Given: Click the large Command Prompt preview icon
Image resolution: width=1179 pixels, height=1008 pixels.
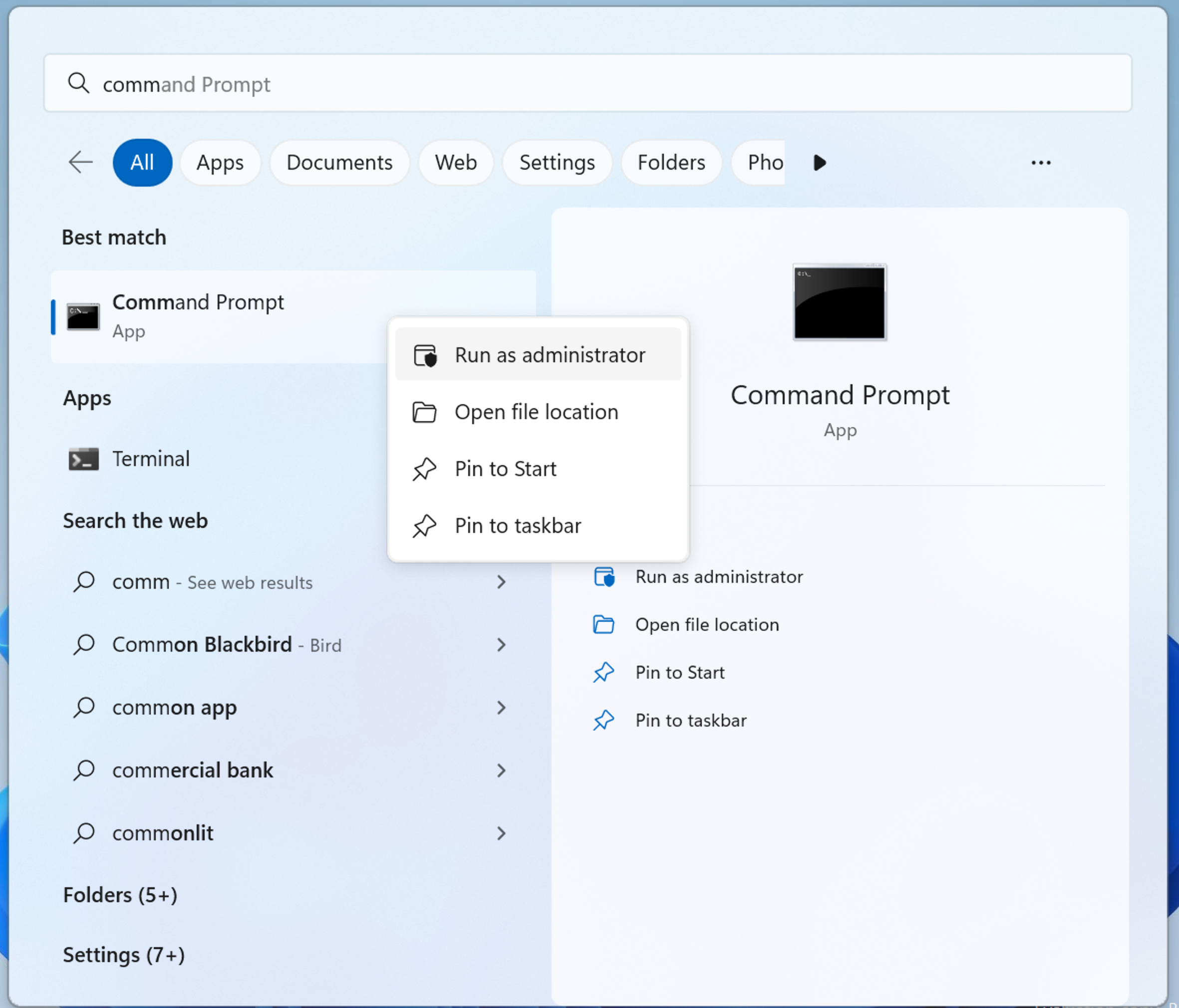Looking at the screenshot, I should (839, 302).
